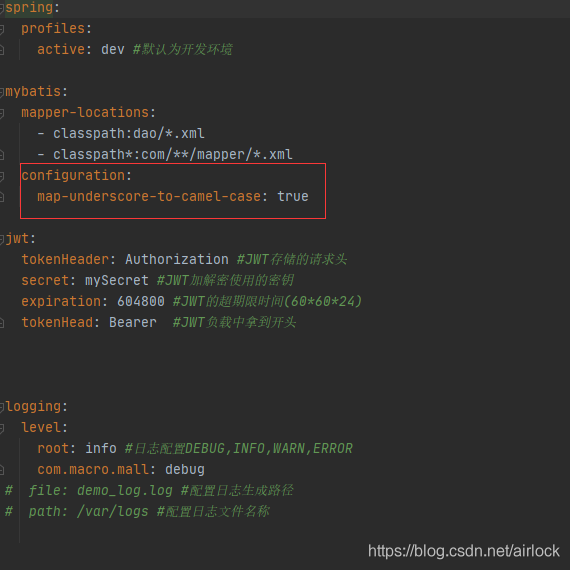This screenshot has height=570, width=570.
Task: Collapse the mybatis block fold marker
Action: (1, 92)
